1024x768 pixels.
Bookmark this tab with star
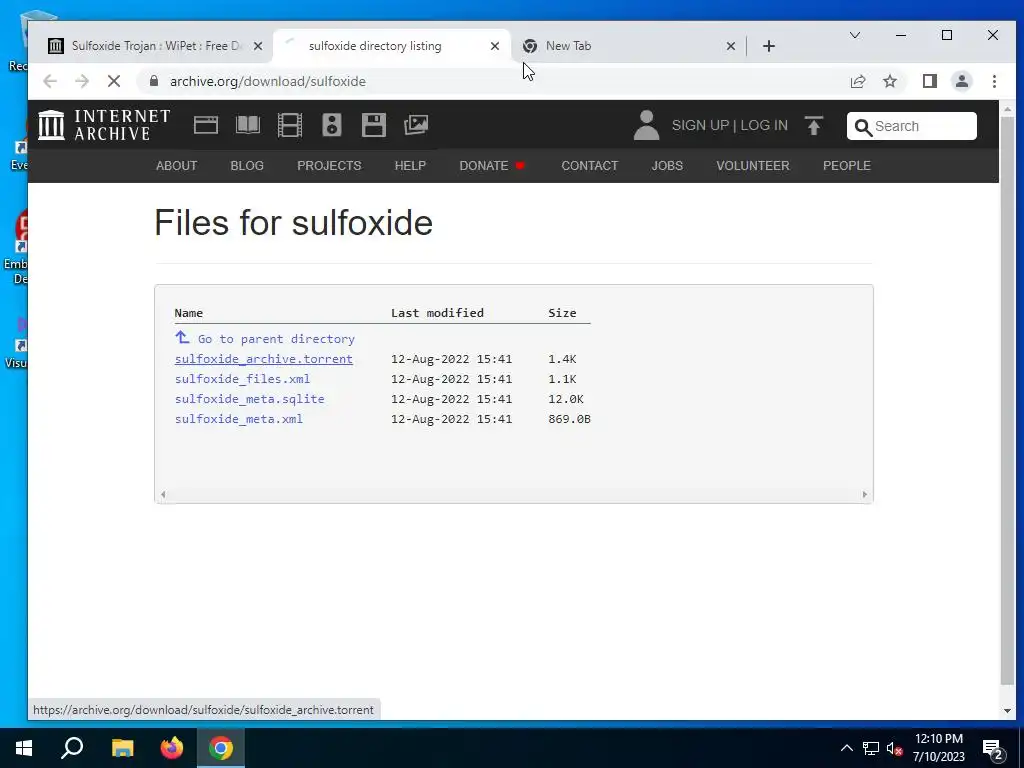coord(889,81)
